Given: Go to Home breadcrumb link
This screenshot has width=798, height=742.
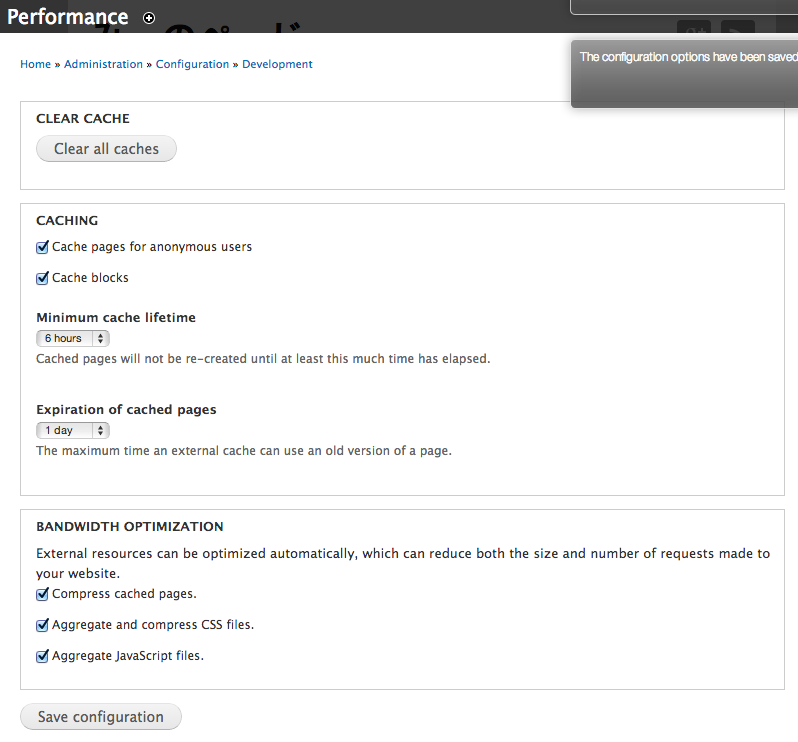Looking at the screenshot, I should pos(35,64).
